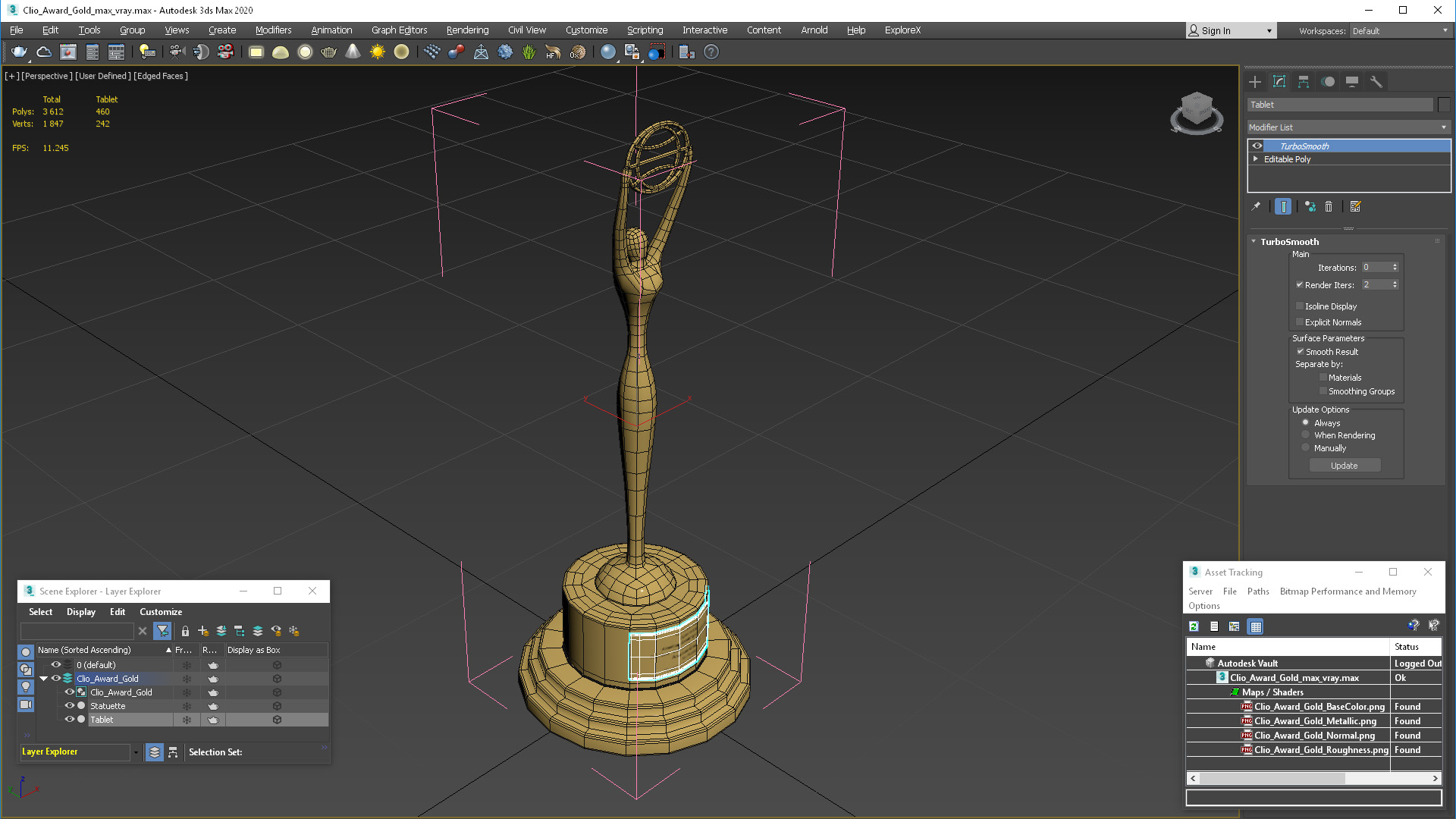The width and height of the screenshot is (1456, 819).
Task: Click Iterations spinner arrows
Action: (x=1395, y=267)
